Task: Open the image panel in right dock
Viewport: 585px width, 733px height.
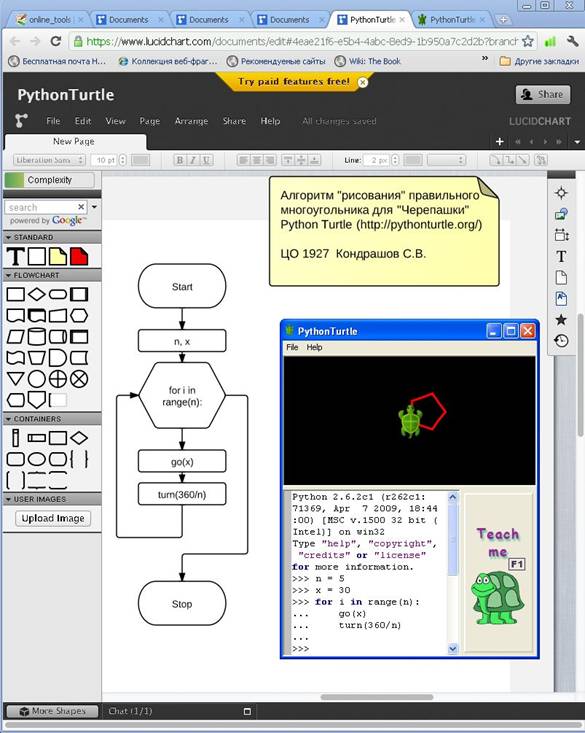Action: coord(561,214)
